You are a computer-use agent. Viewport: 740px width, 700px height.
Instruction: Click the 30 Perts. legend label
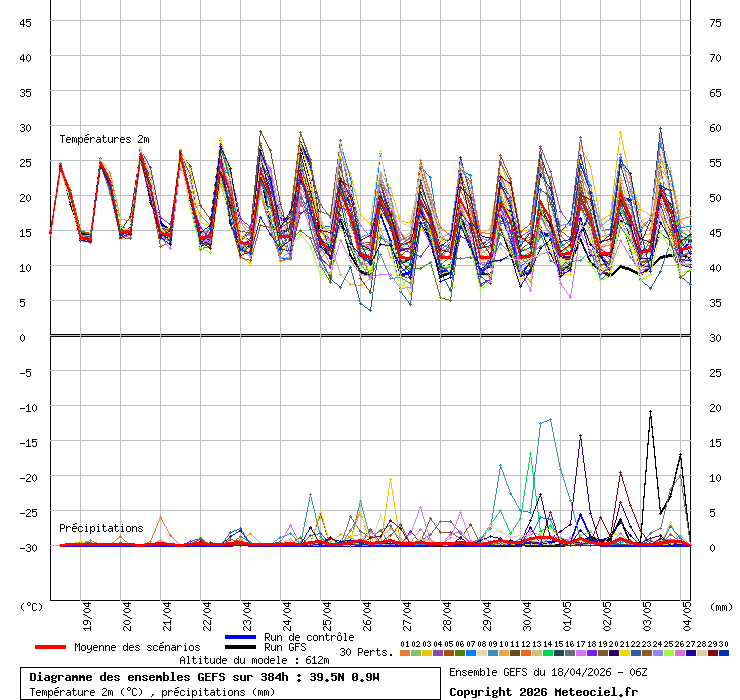coord(366,652)
